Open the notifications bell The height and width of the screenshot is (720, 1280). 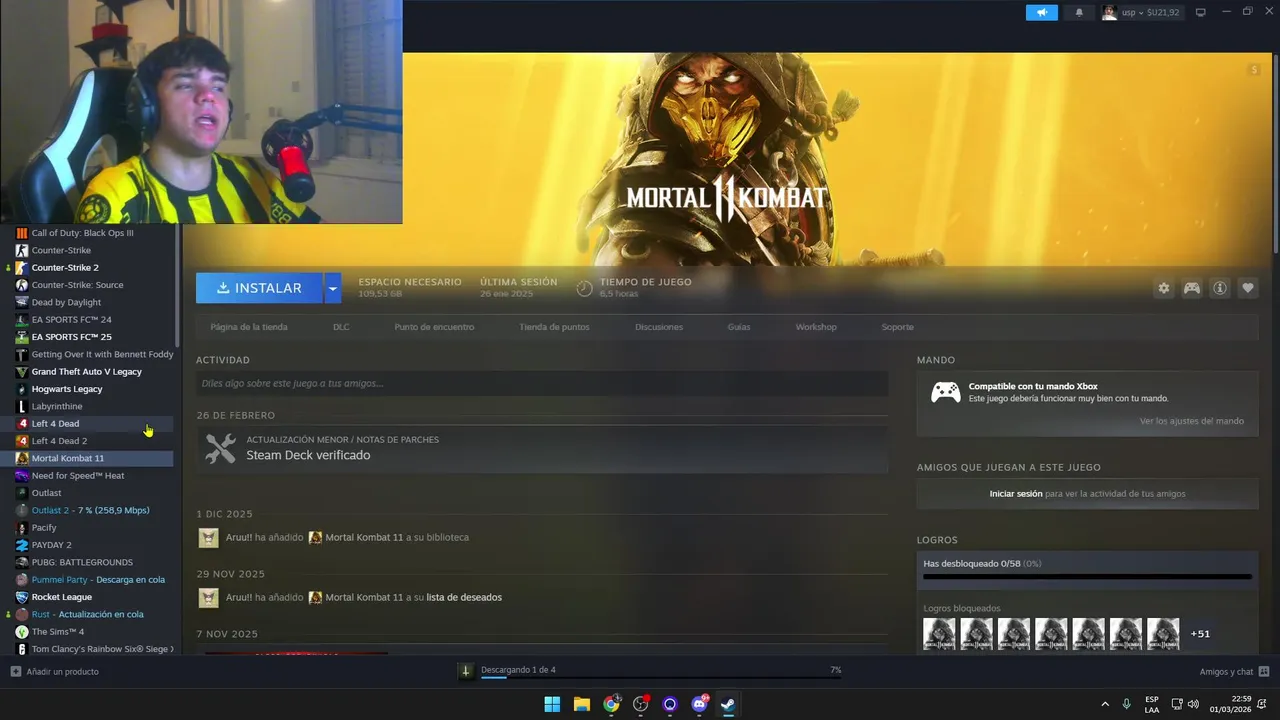(x=1079, y=12)
